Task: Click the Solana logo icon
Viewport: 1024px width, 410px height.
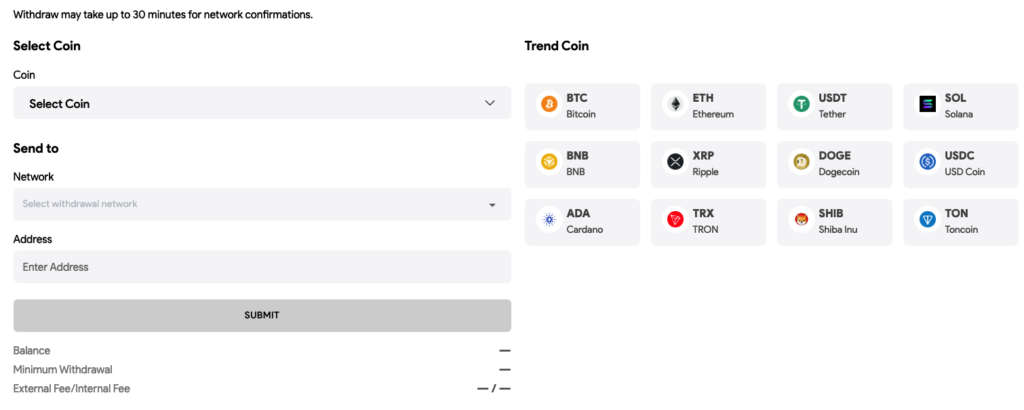Action: (x=927, y=104)
